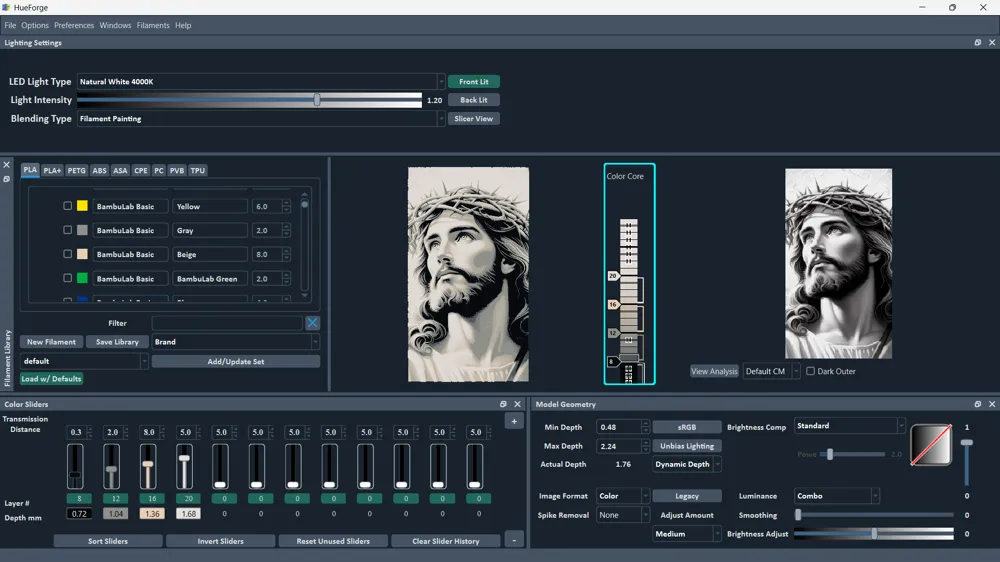The height and width of the screenshot is (562, 1000).
Task: Float the Model Geometry panel
Action: pyautogui.click(x=978, y=404)
